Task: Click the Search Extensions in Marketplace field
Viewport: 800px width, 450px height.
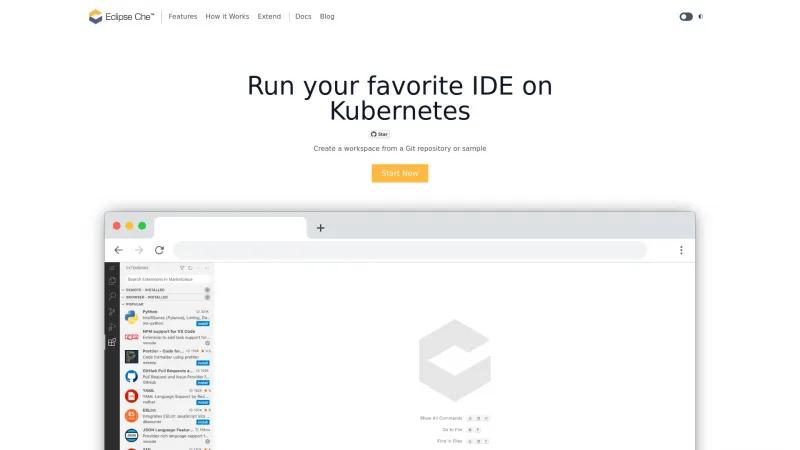Action: click(167, 279)
